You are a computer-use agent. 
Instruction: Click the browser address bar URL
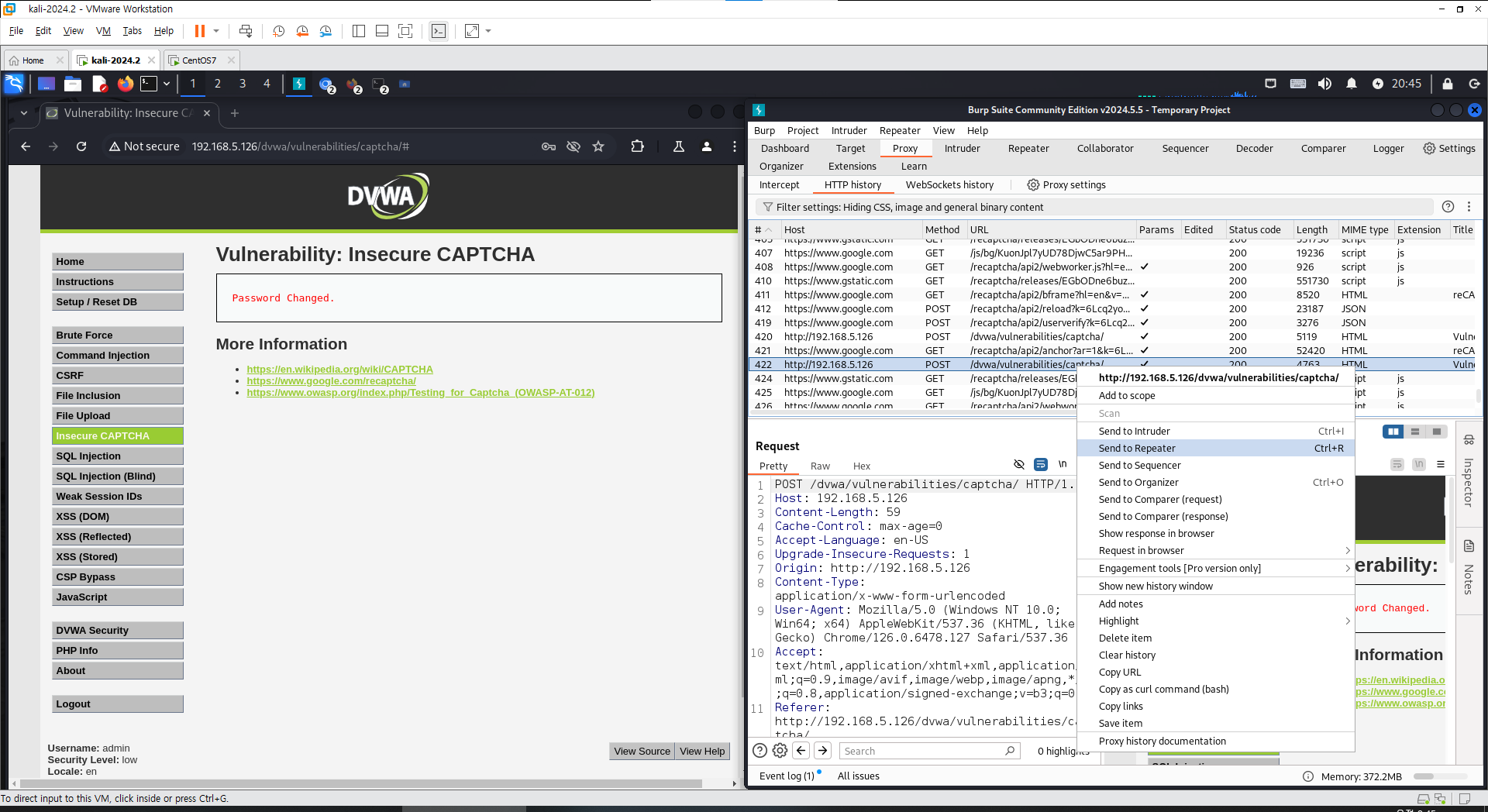pos(301,146)
